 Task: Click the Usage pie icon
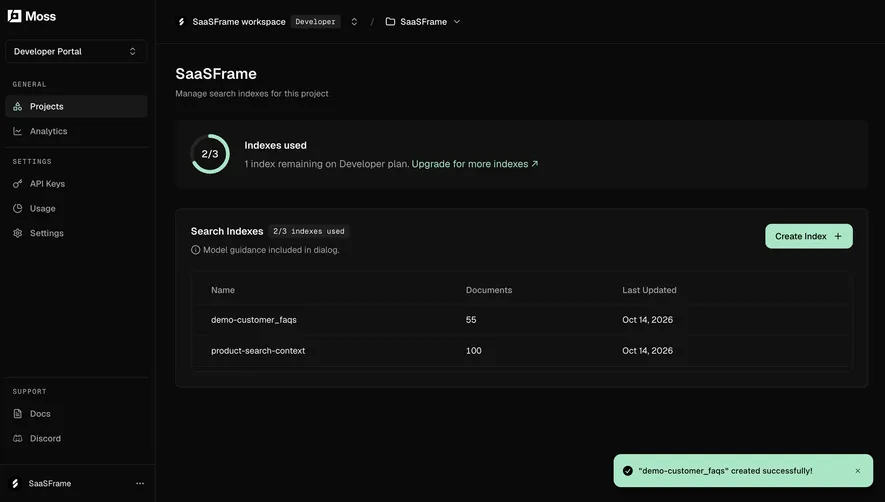click(x=17, y=208)
